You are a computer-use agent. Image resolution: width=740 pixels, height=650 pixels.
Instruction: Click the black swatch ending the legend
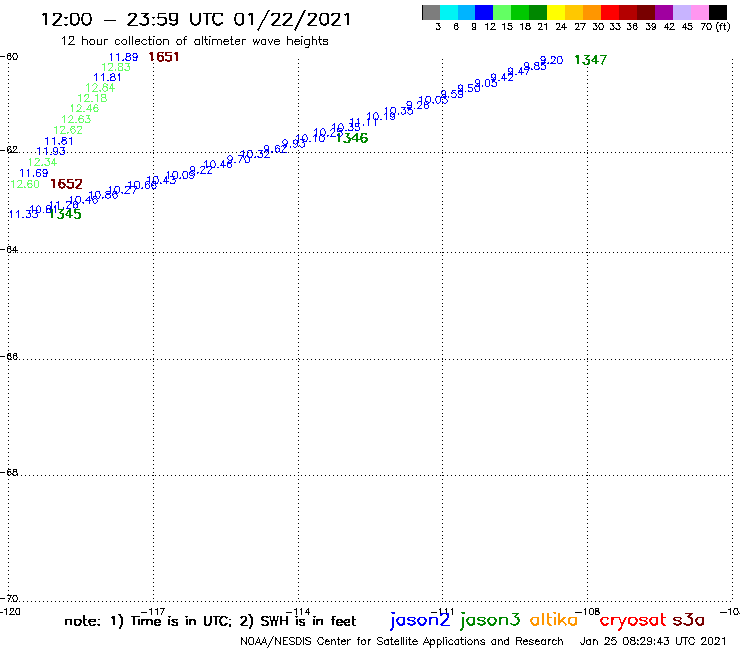tap(717, 12)
